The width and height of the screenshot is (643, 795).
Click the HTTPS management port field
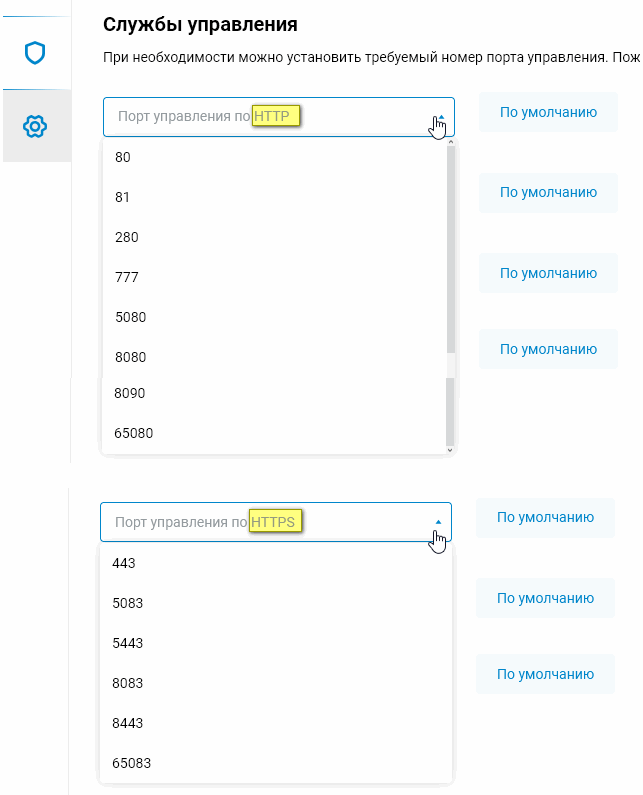coord(276,522)
